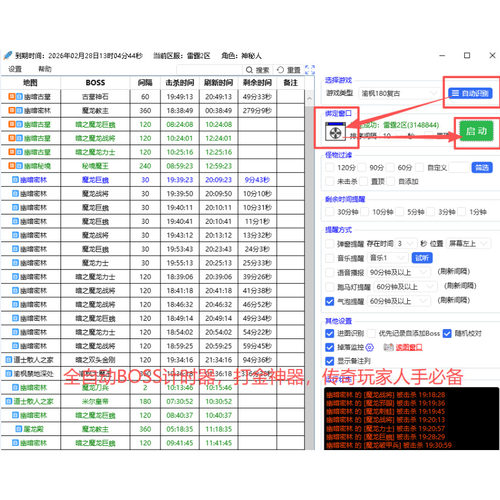The width and height of the screenshot is (500, 500).
Task: Enable the 120分 monster filter checkbox
Action: (329, 167)
